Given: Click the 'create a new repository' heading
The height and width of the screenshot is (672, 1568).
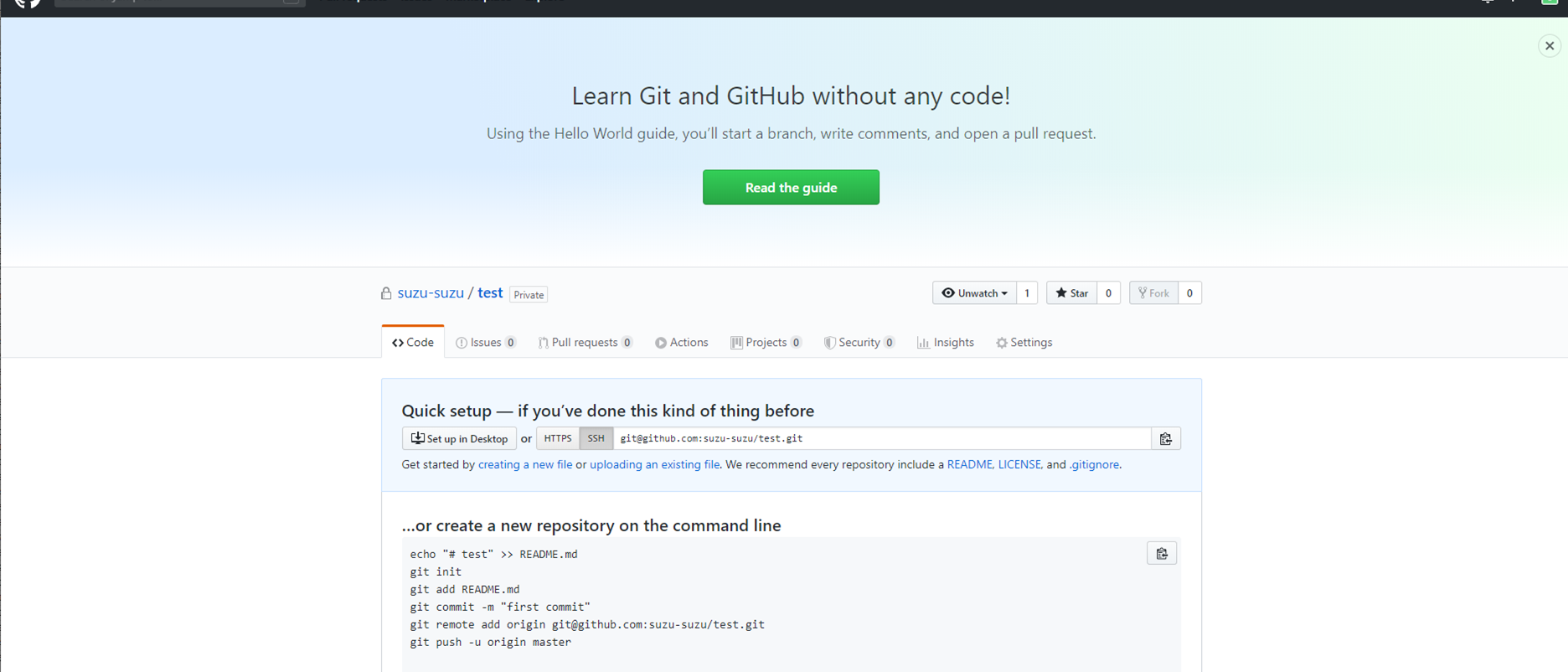Looking at the screenshot, I should coord(591,525).
